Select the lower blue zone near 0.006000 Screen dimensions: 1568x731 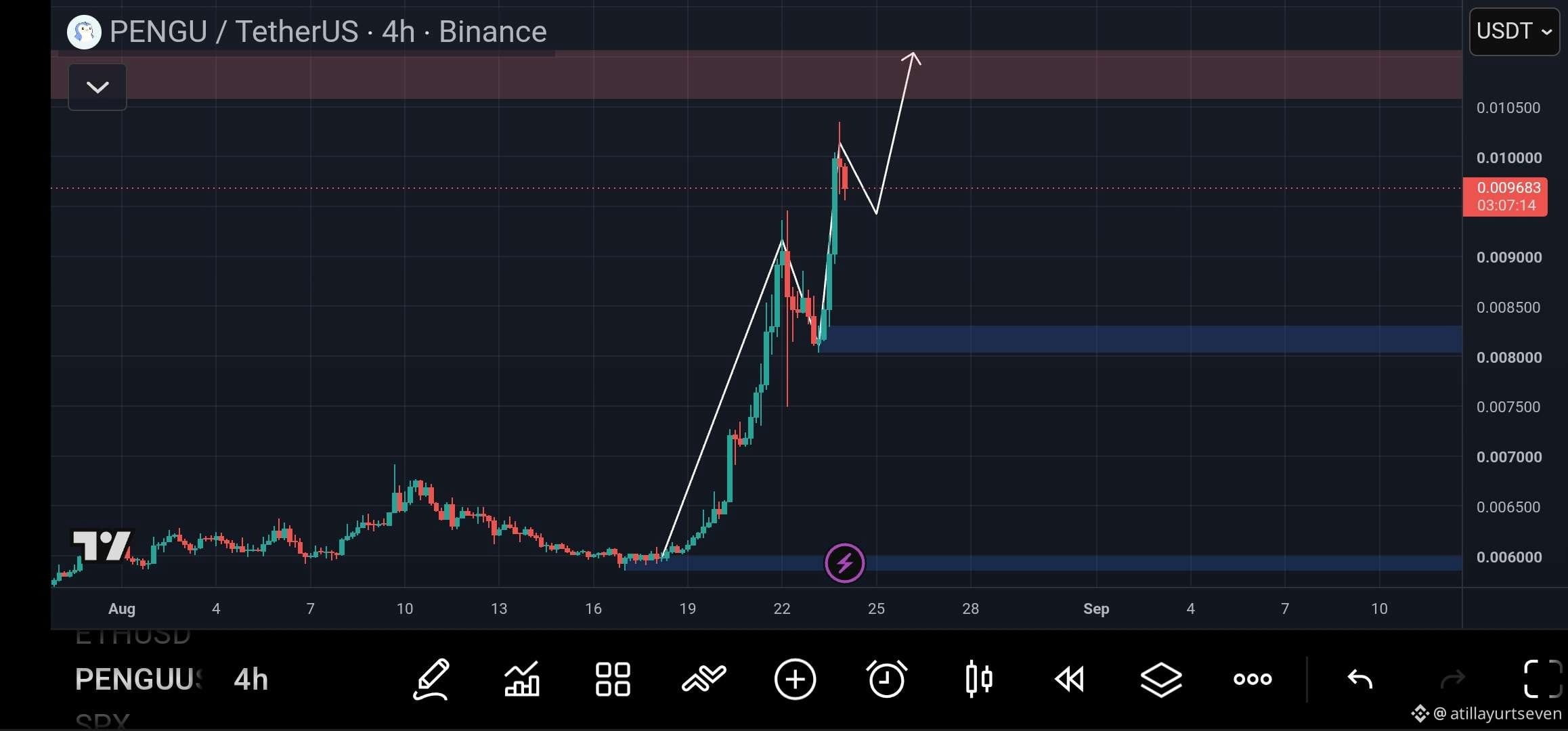click(1043, 563)
